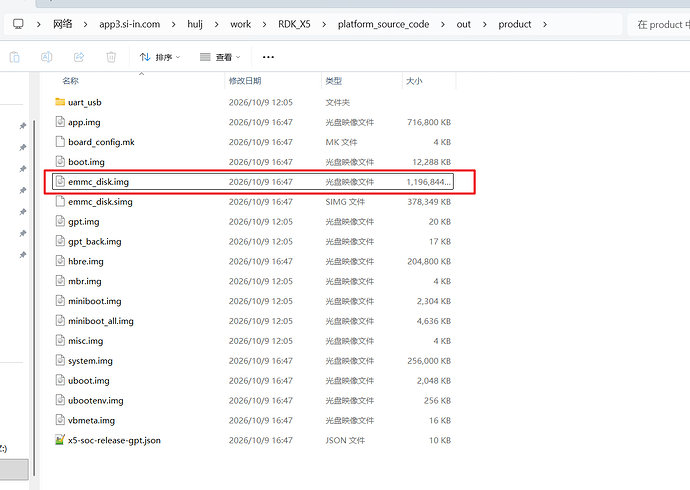Click file name text x5-soc-release-gpt.json
The height and width of the screenshot is (490, 690).
(114, 440)
